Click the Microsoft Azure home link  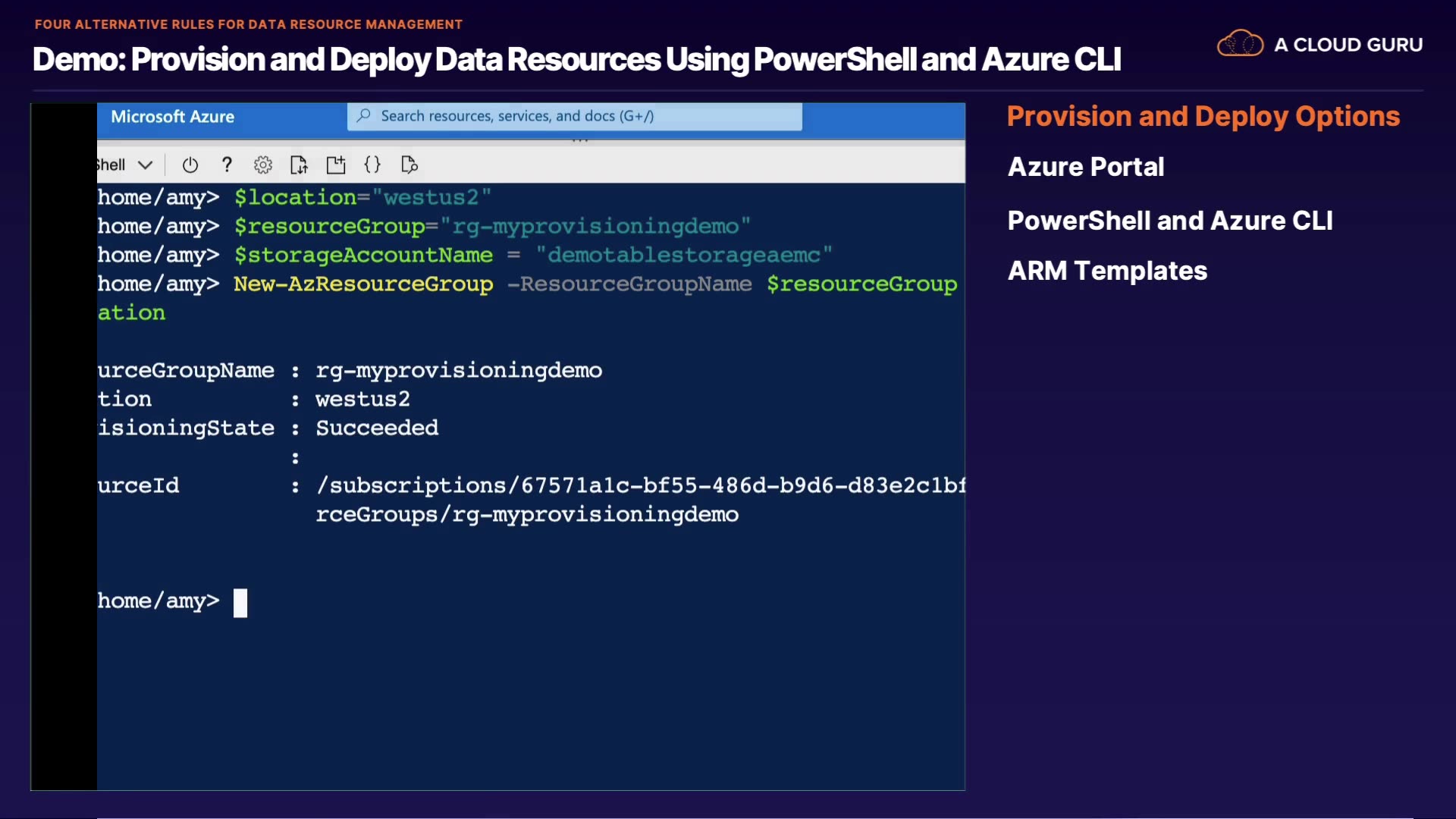(172, 117)
